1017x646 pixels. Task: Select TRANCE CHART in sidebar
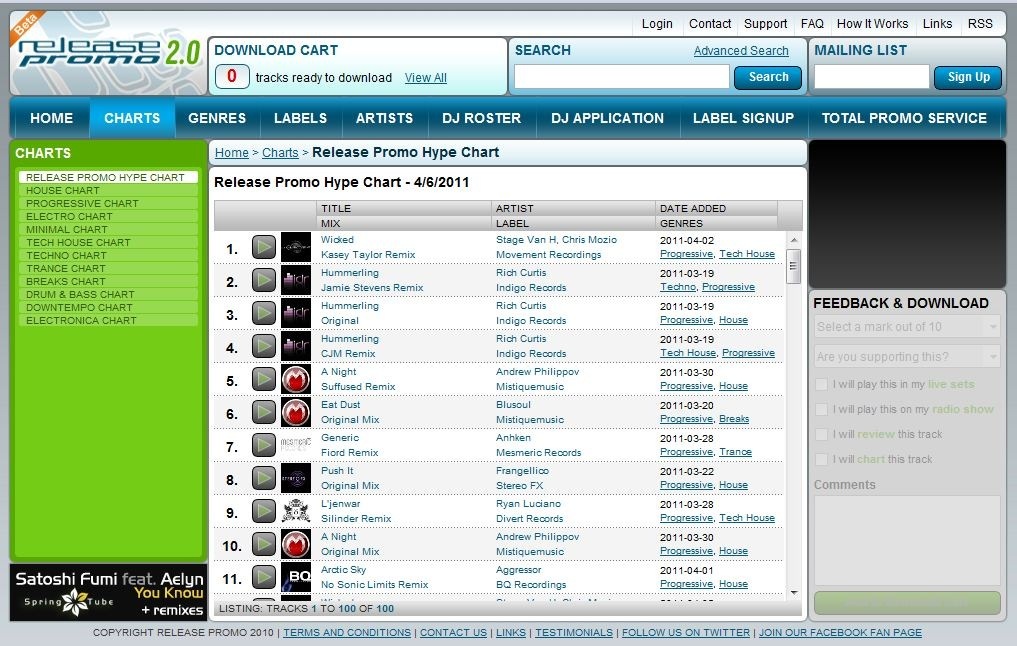(x=108, y=269)
